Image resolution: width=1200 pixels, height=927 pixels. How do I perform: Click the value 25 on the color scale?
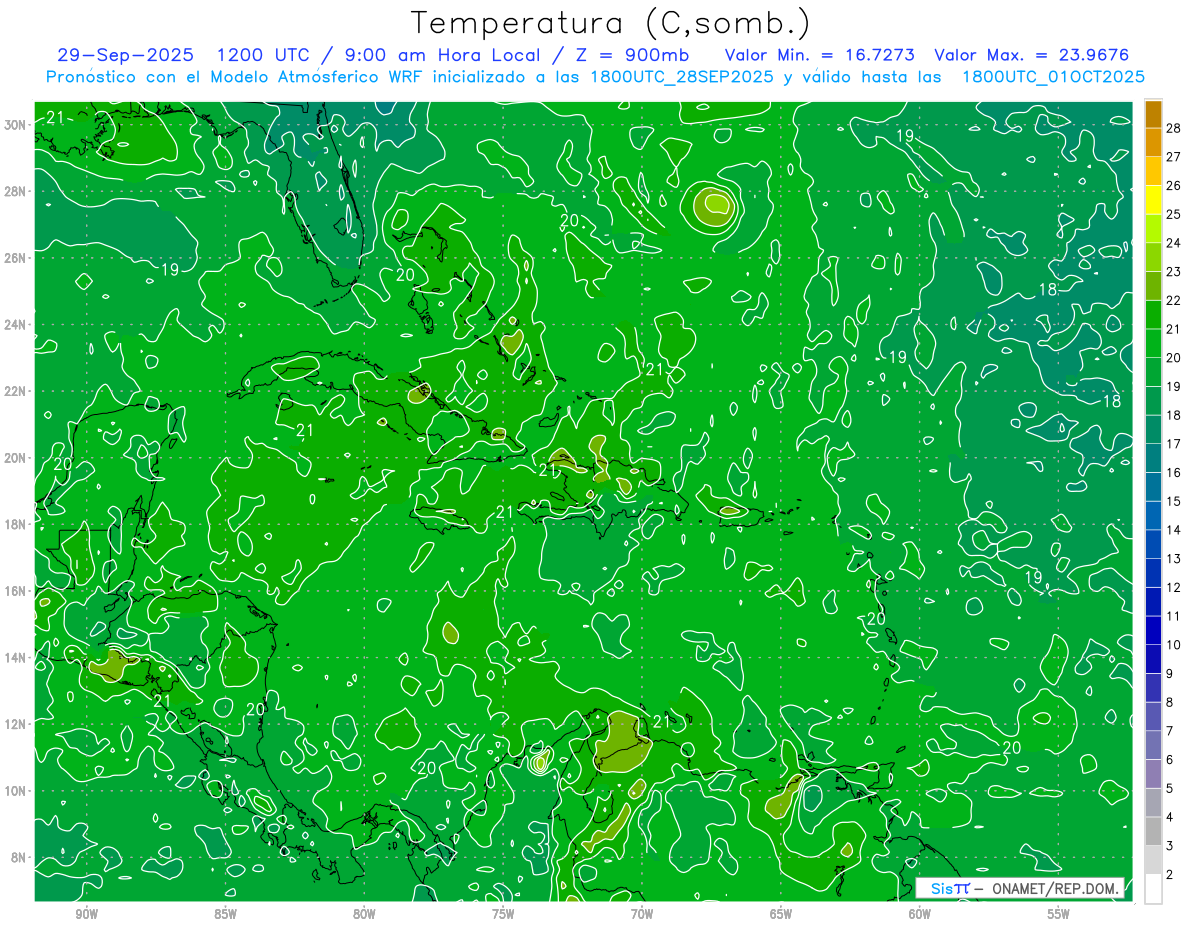1174,214
